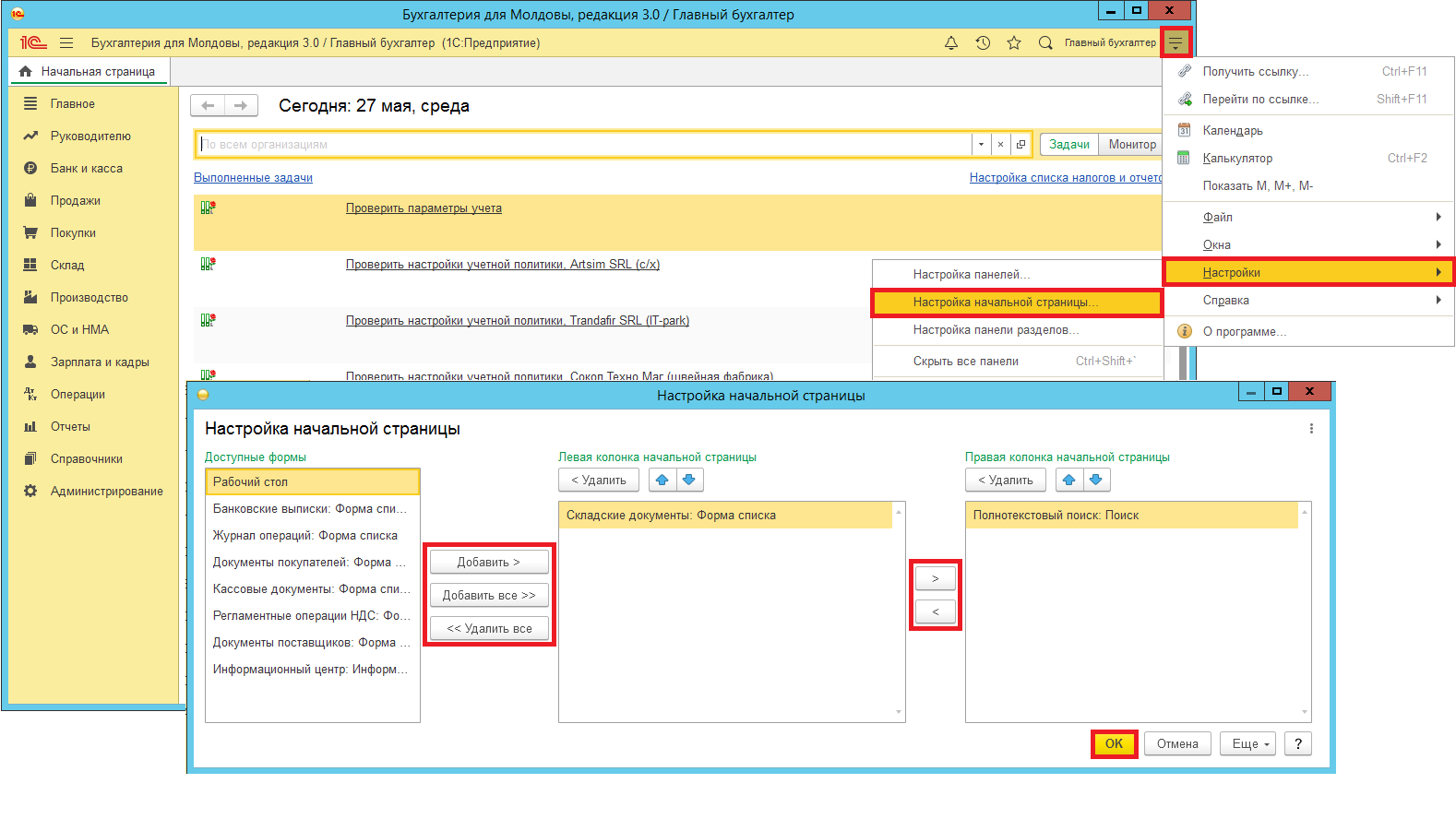Move form to left column (<)
This screenshot has height=819, width=1456.
pos(936,611)
